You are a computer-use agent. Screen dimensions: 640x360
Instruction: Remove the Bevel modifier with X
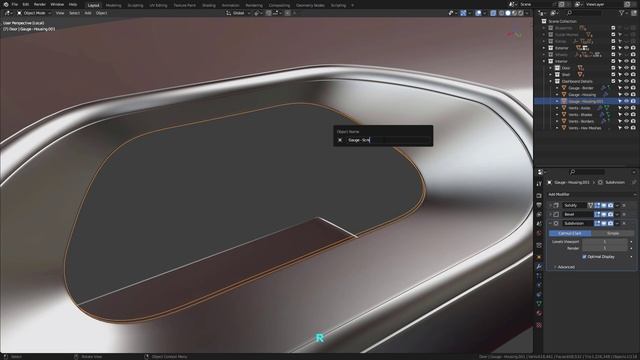pos(624,214)
